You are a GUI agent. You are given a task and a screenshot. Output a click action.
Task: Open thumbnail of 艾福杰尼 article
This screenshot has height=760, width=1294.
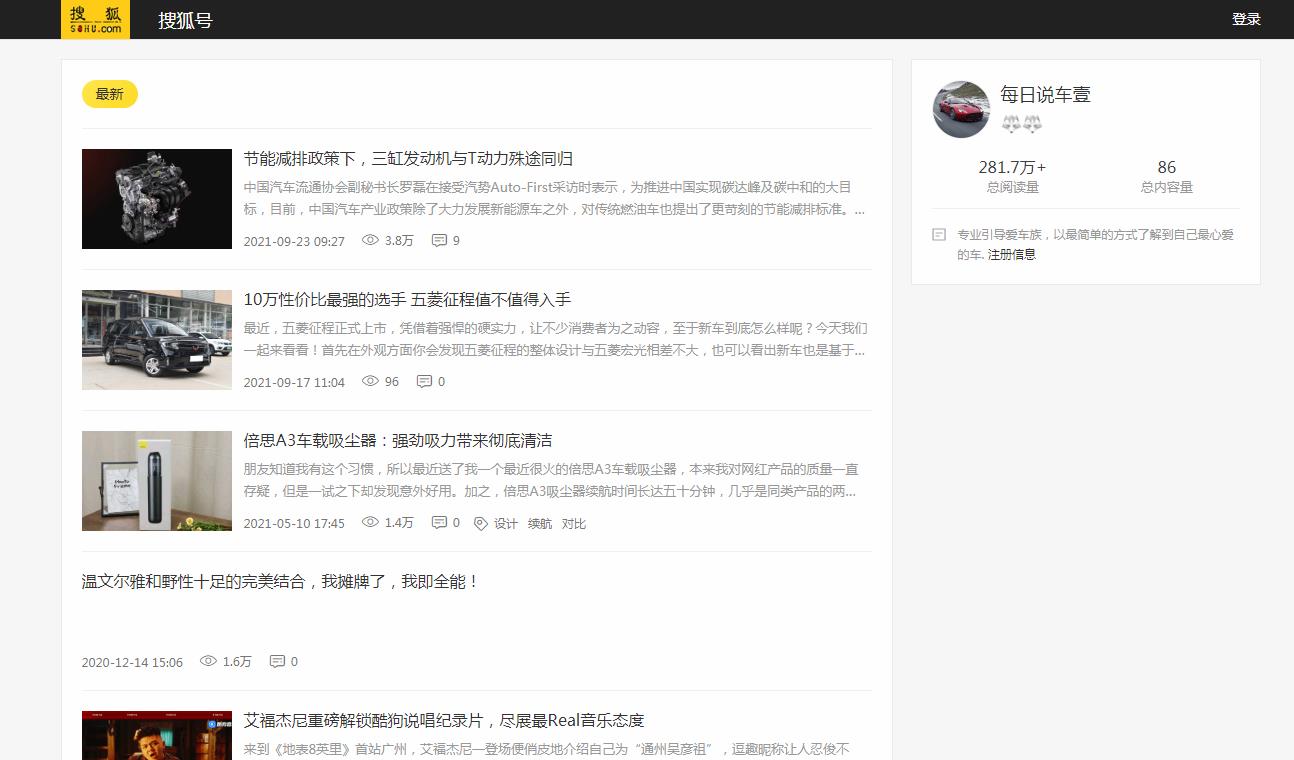157,735
